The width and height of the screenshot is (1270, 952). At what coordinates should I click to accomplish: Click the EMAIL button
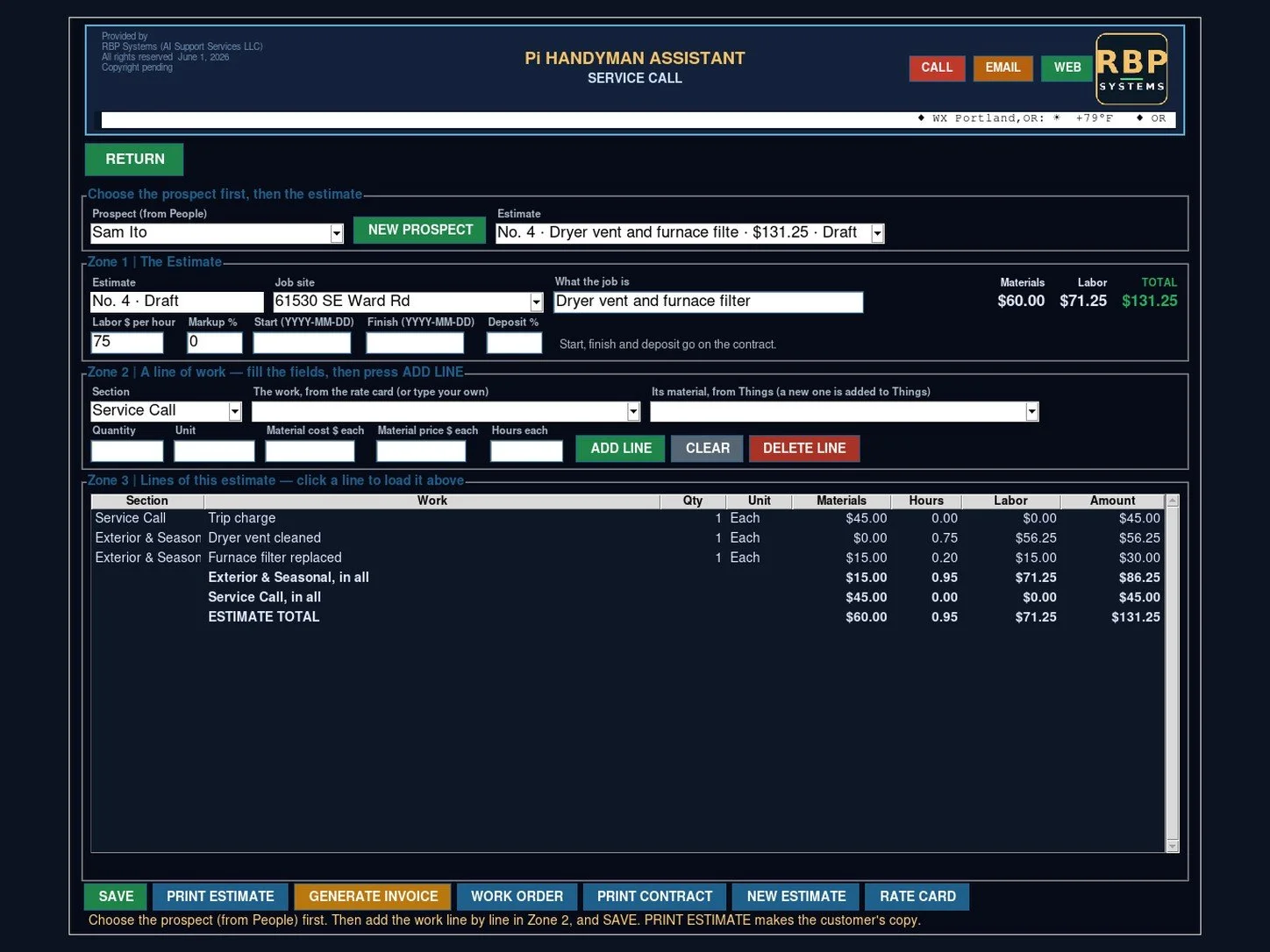pos(1002,67)
